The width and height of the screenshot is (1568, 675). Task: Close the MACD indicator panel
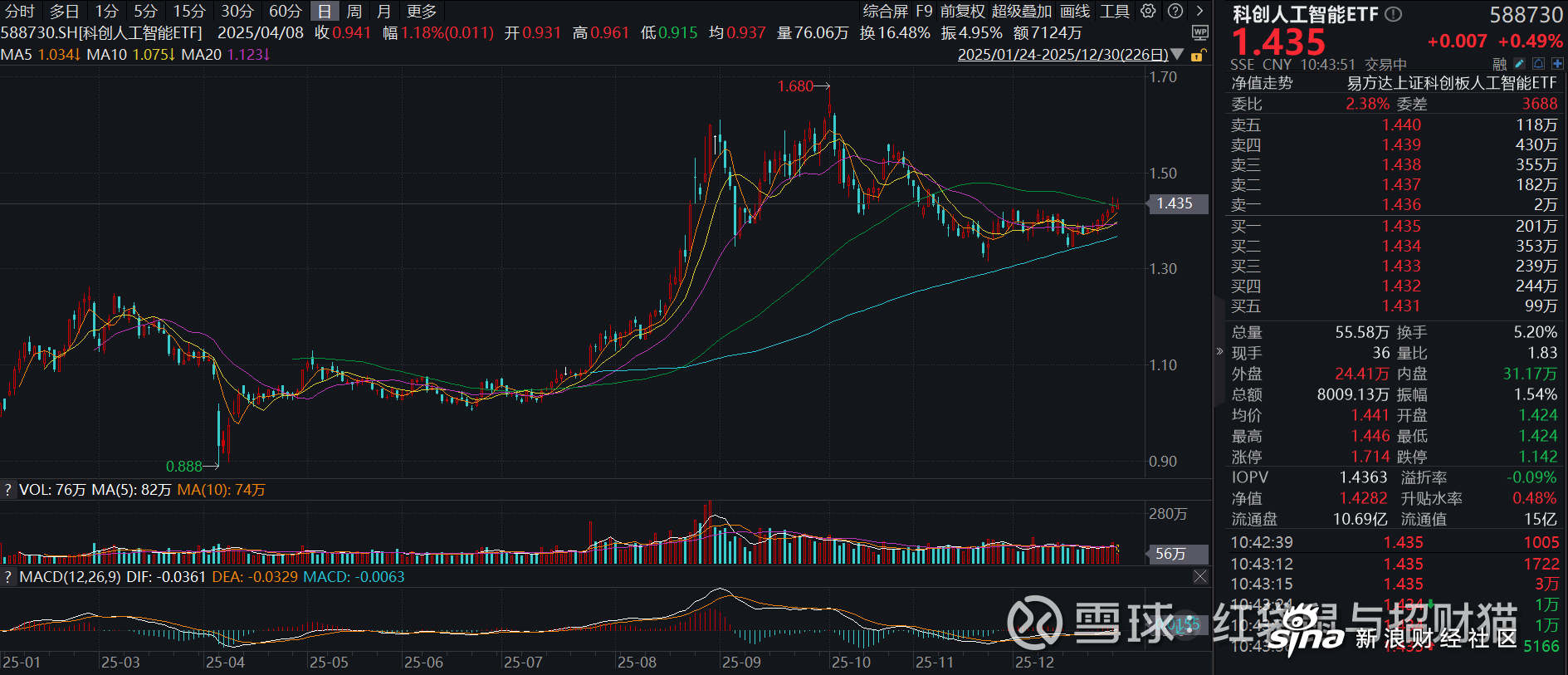coord(1200,576)
